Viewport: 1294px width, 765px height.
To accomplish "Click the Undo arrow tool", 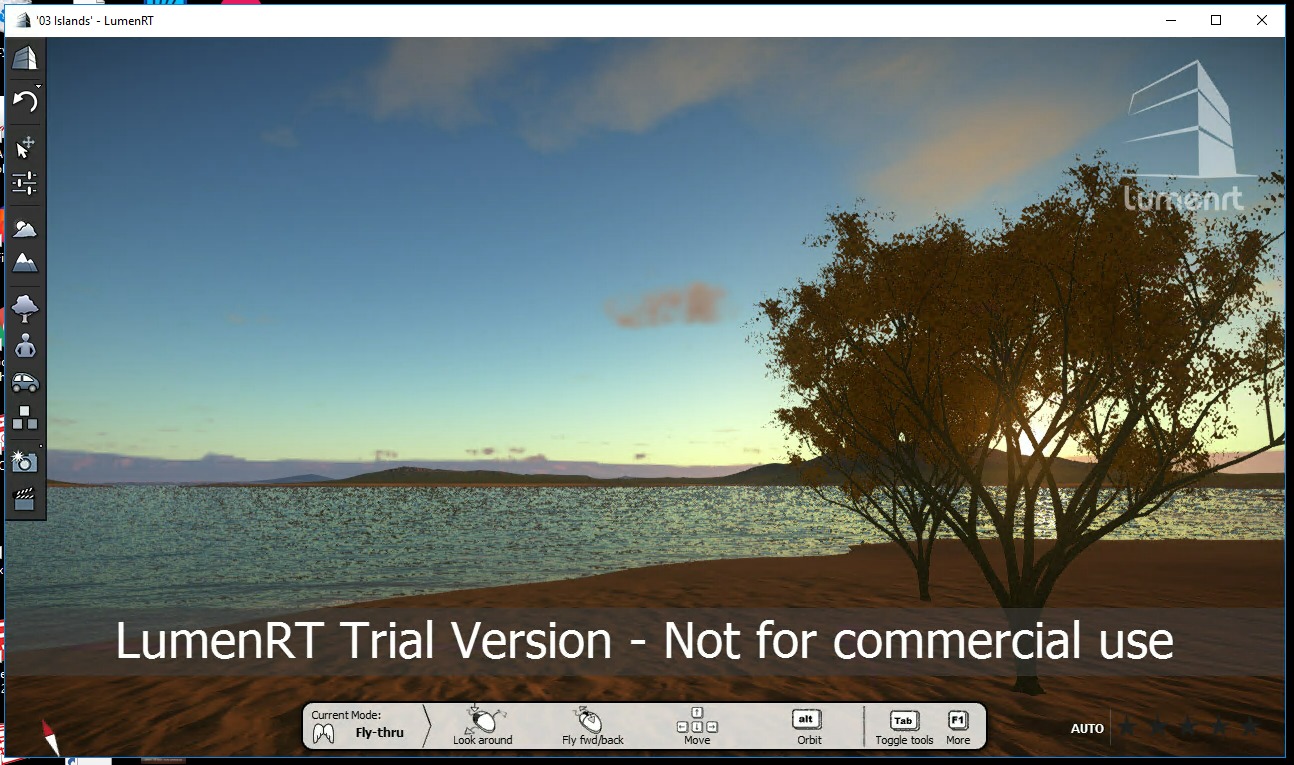I will pyautogui.click(x=24, y=101).
